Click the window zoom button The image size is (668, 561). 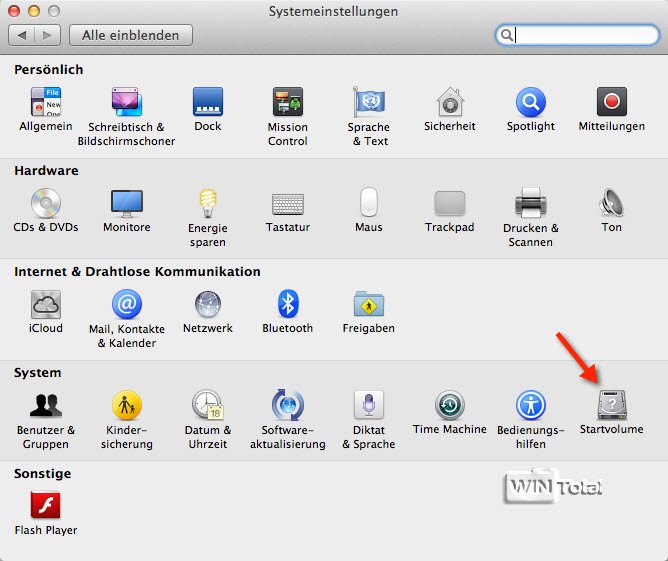(x=54, y=12)
